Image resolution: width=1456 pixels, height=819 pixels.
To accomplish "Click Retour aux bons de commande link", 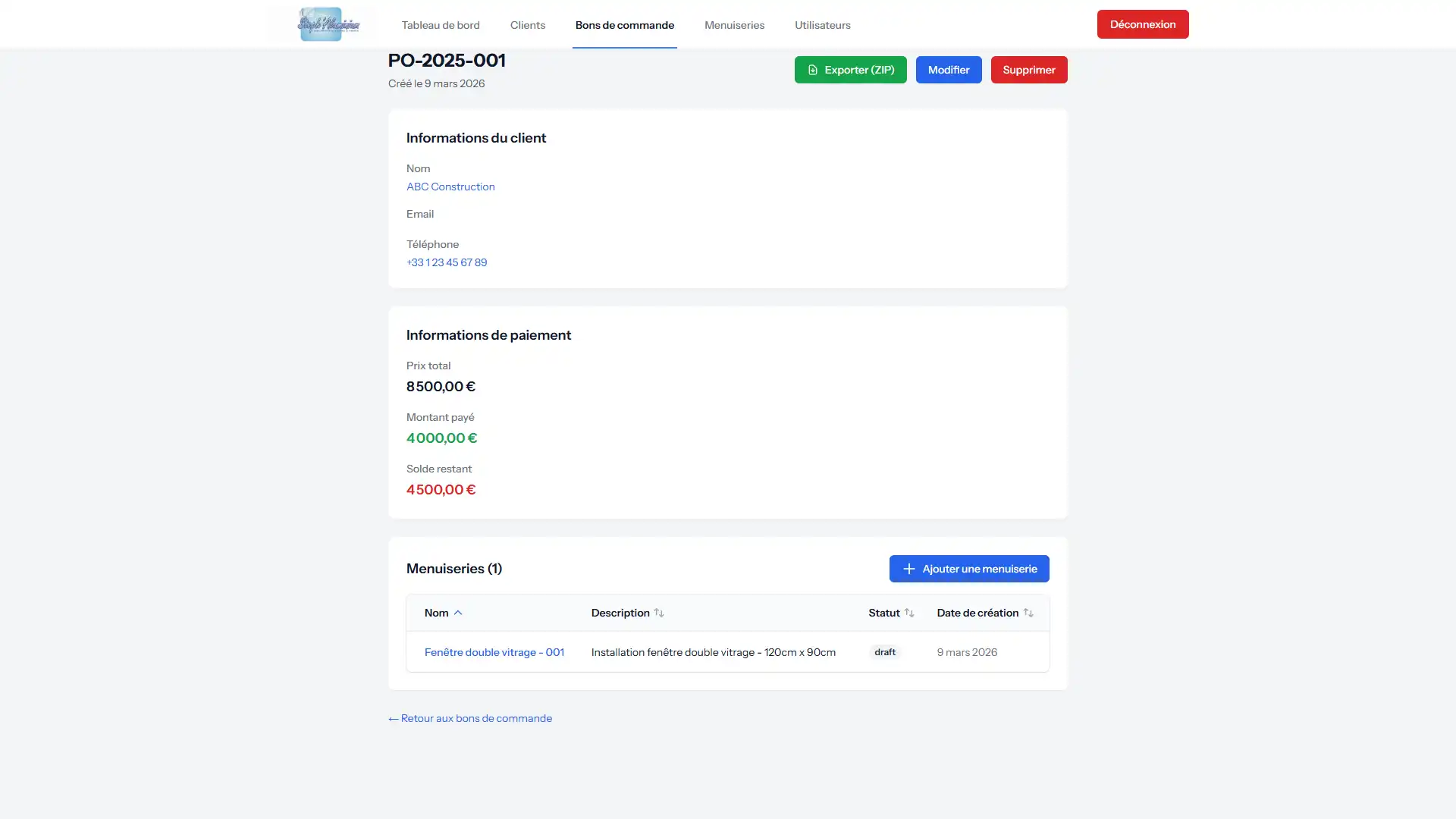I will tap(470, 718).
